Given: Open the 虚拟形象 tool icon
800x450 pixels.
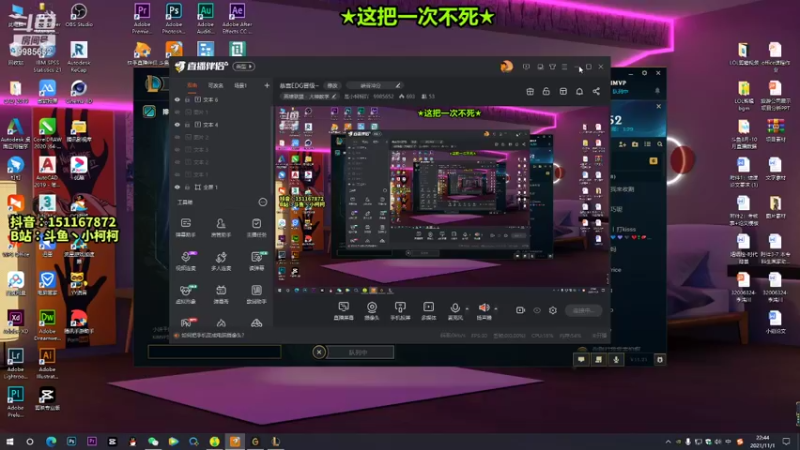Looking at the screenshot, I should pyautogui.click(x=186, y=294).
